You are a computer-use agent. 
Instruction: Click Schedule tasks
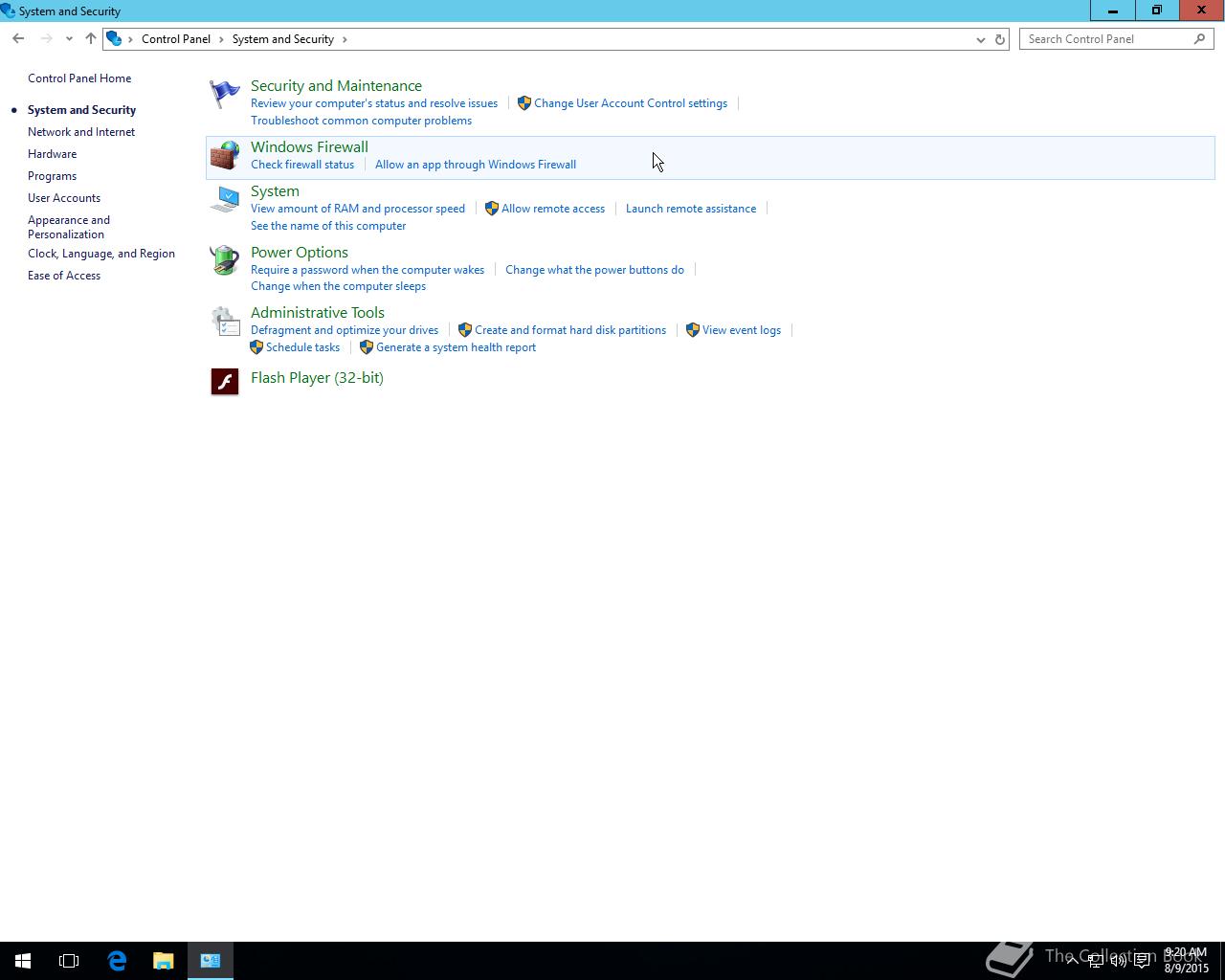click(x=302, y=347)
